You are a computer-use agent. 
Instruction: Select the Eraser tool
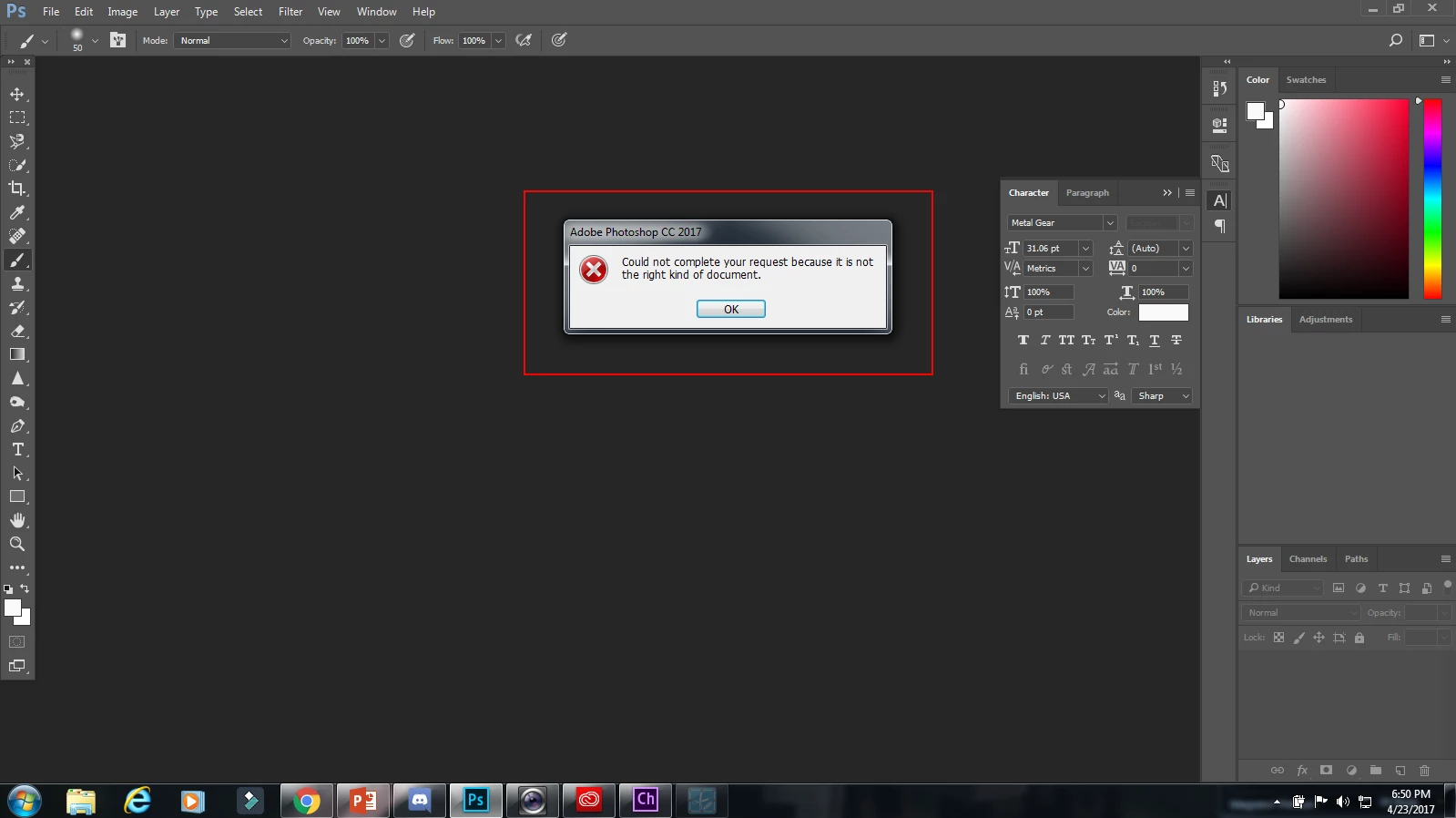(x=17, y=331)
